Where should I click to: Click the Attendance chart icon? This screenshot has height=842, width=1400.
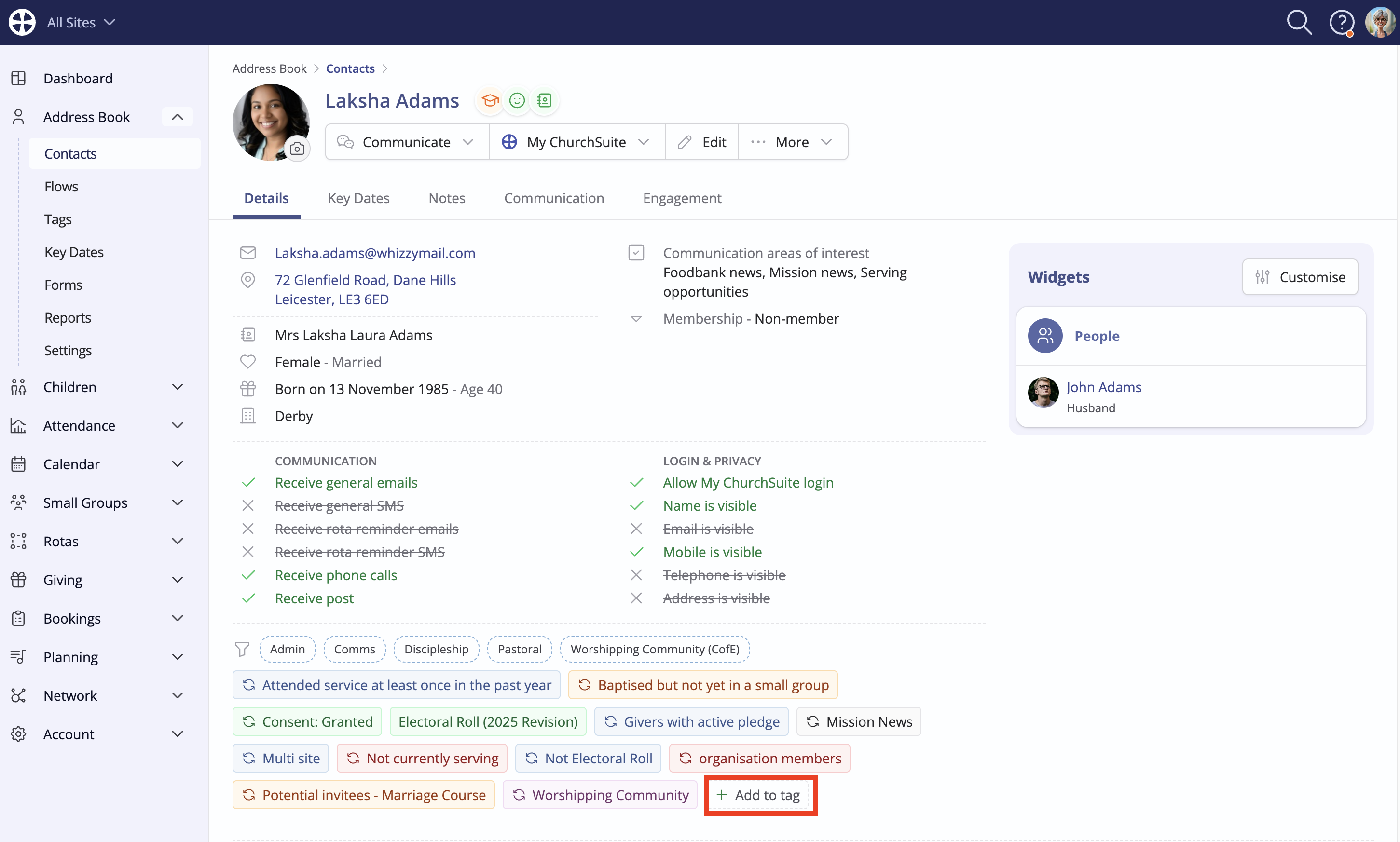(x=19, y=425)
